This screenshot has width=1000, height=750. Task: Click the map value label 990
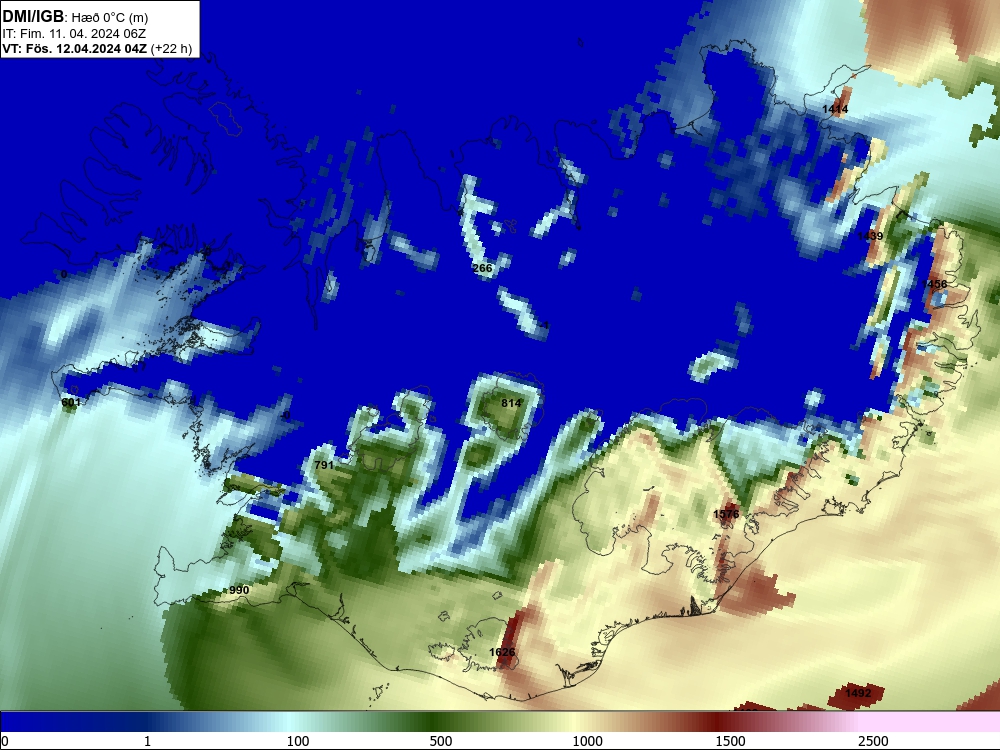tap(239, 590)
